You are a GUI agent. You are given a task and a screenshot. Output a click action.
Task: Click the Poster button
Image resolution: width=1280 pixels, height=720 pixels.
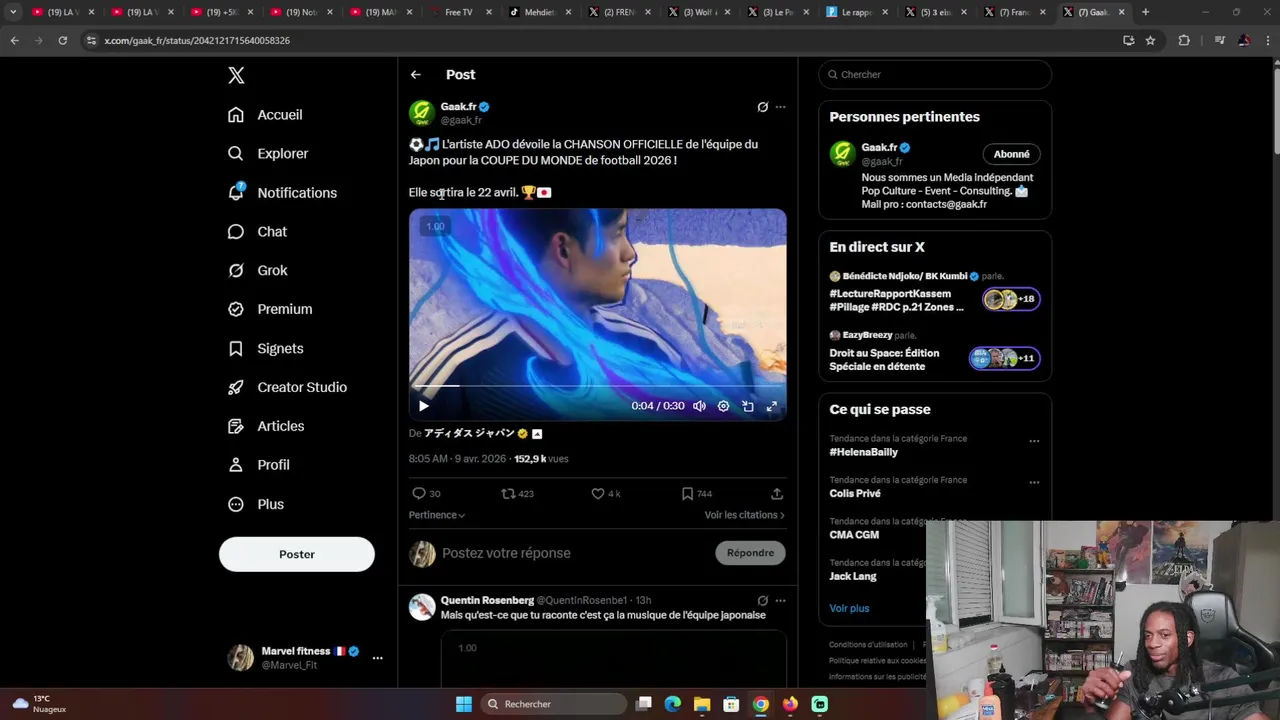pos(297,554)
